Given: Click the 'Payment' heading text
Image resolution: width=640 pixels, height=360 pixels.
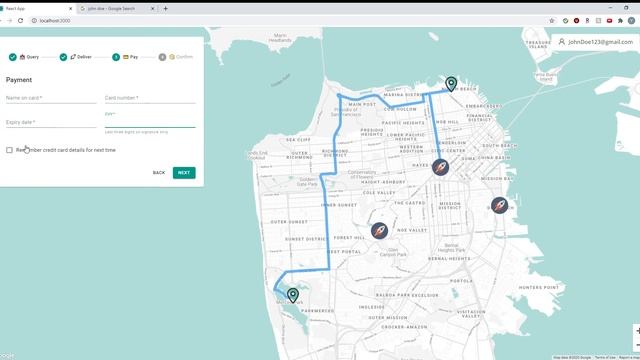Looking at the screenshot, I should 19,80.
